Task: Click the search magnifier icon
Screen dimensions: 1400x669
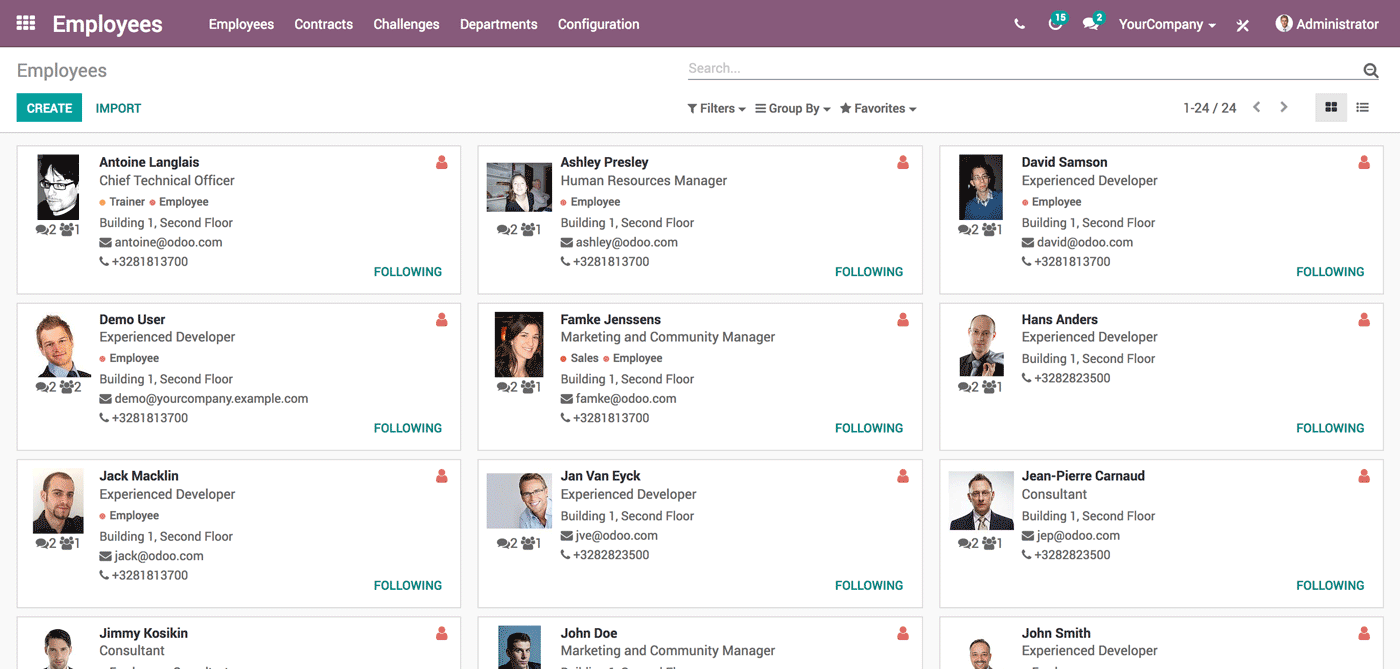Action: (1370, 70)
